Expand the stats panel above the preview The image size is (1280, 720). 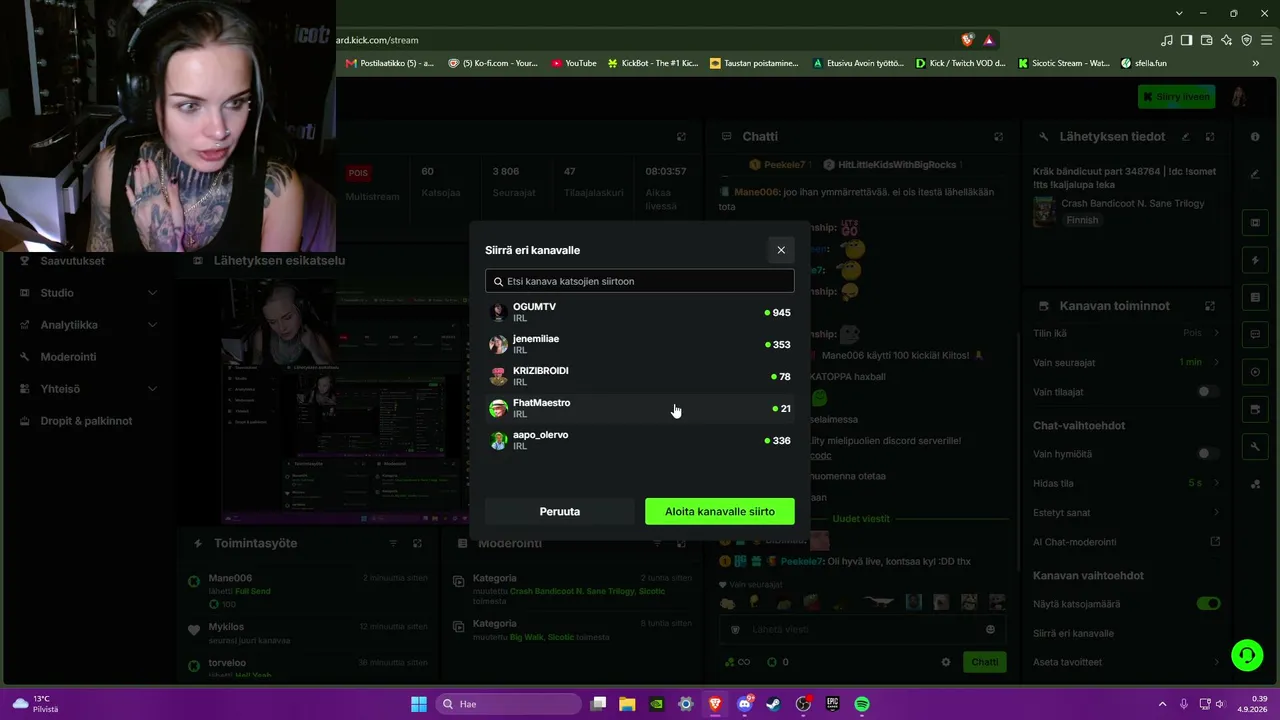(681, 137)
